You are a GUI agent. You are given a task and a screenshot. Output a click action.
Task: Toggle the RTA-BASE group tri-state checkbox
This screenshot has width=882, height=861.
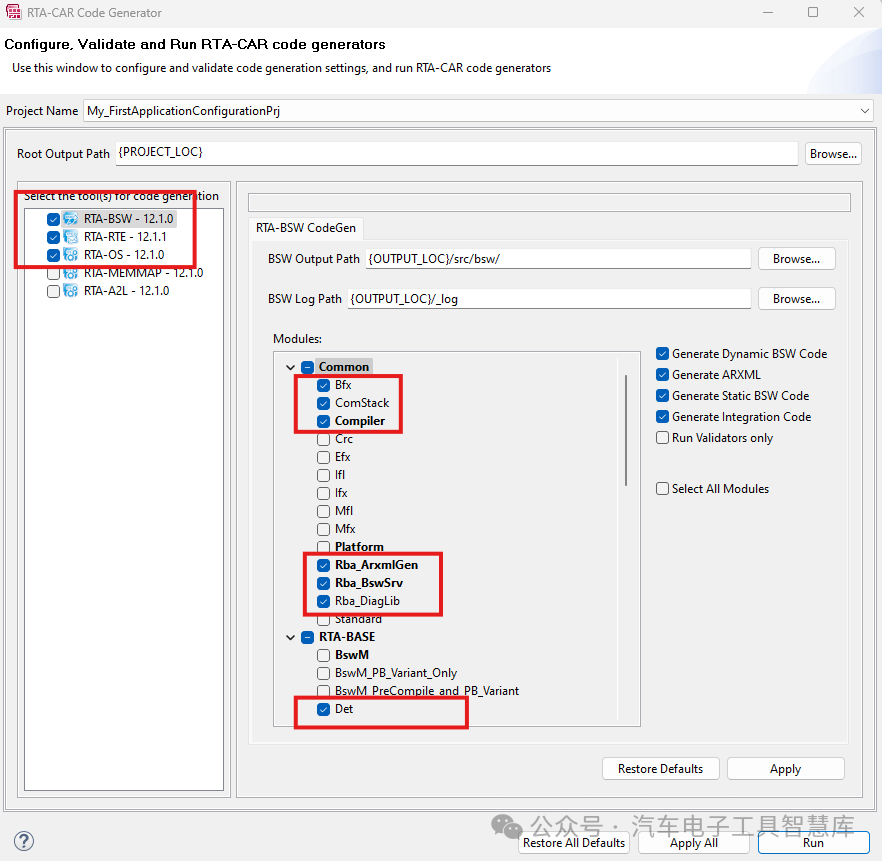tap(308, 637)
